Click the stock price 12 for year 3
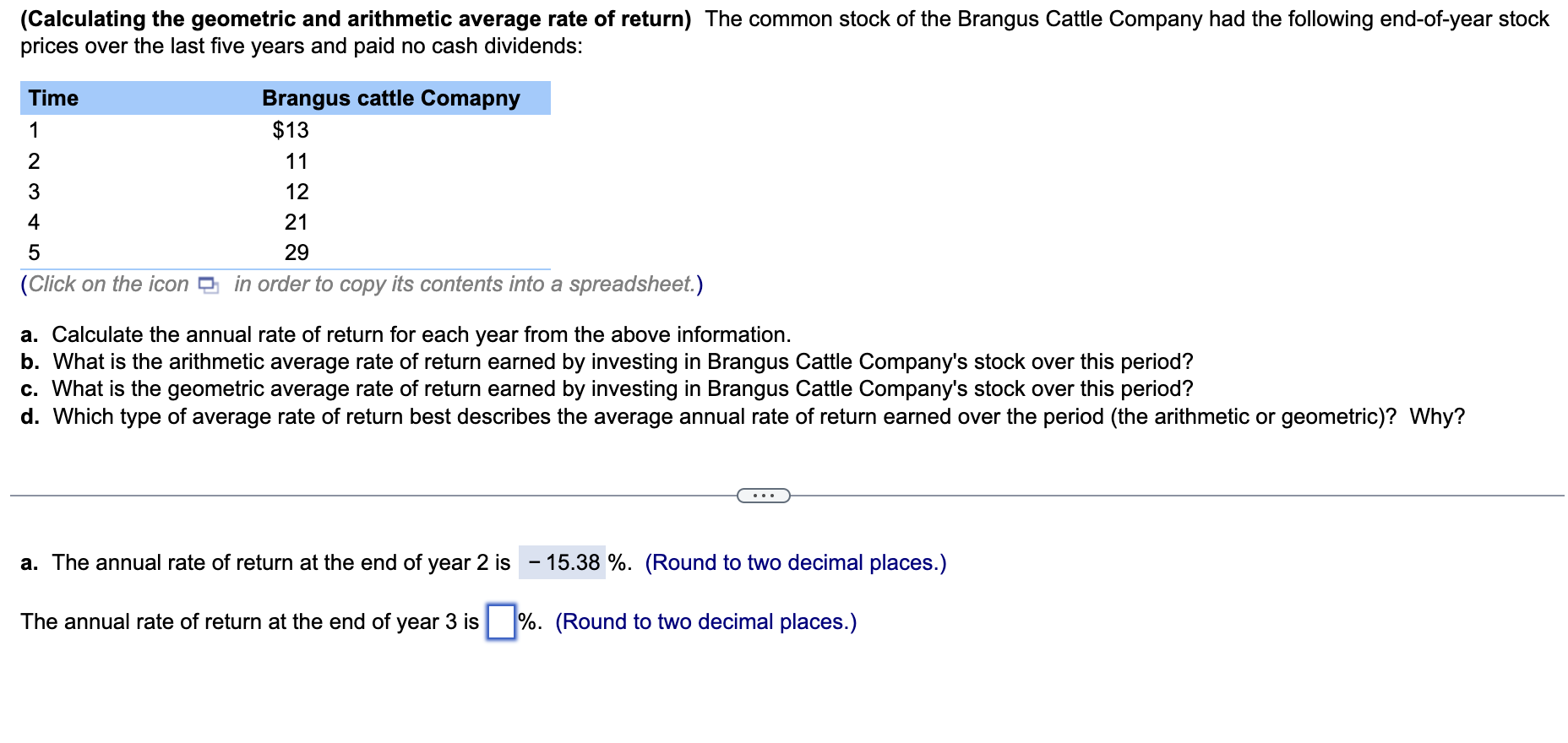The width and height of the screenshot is (1568, 743). [x=297, y=191]
